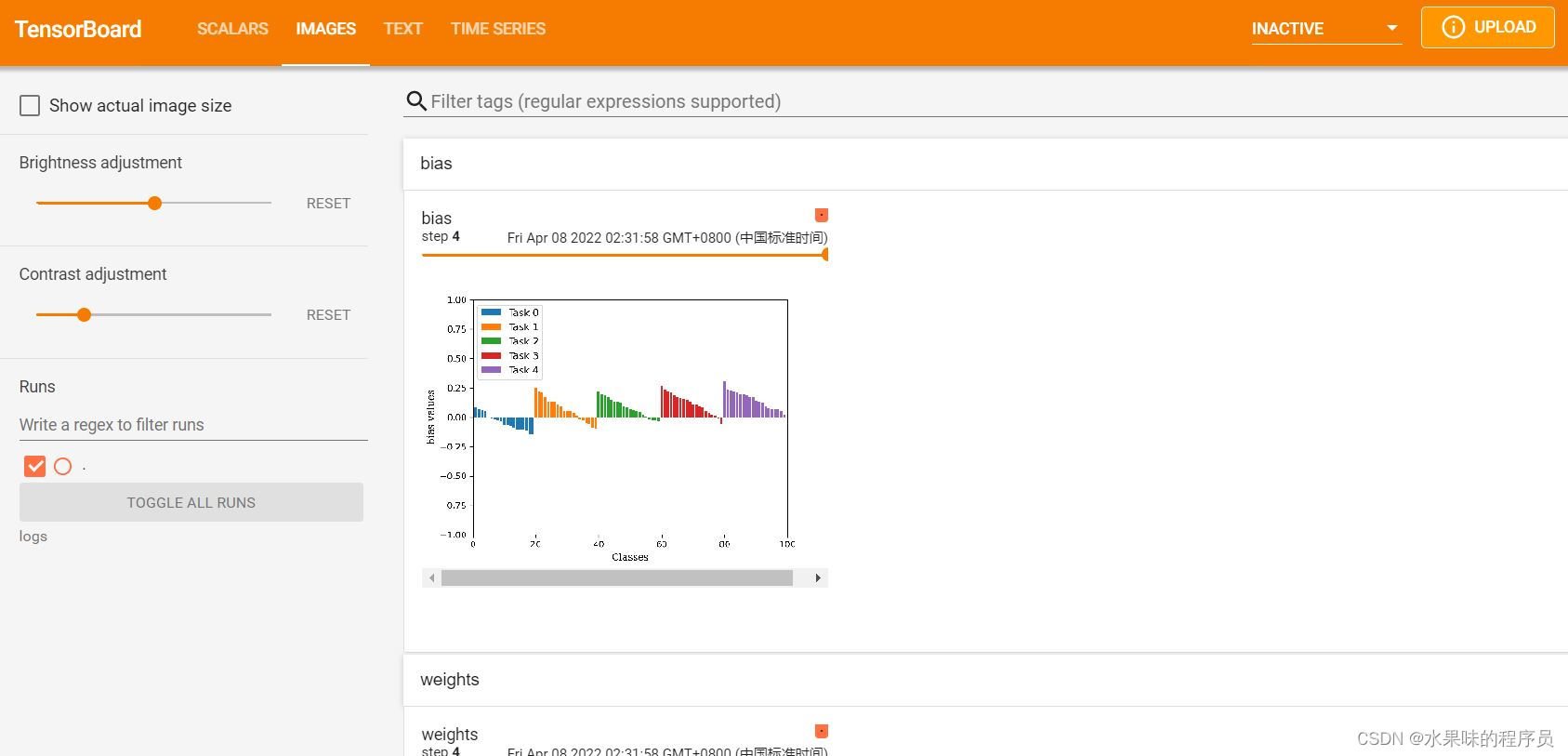Open the SCALARS tab
The width and height of the screenshot is (1568, 756).
coord(232,29)
